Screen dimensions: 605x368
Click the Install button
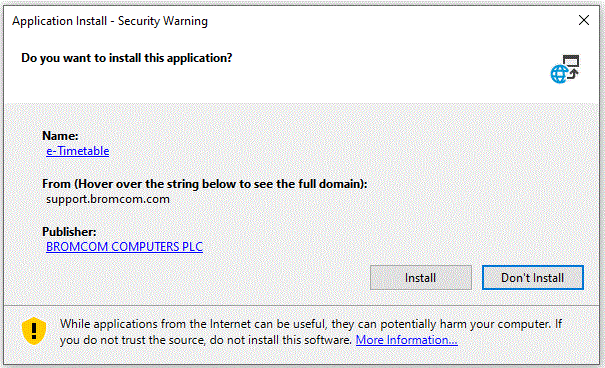(421, 278)
